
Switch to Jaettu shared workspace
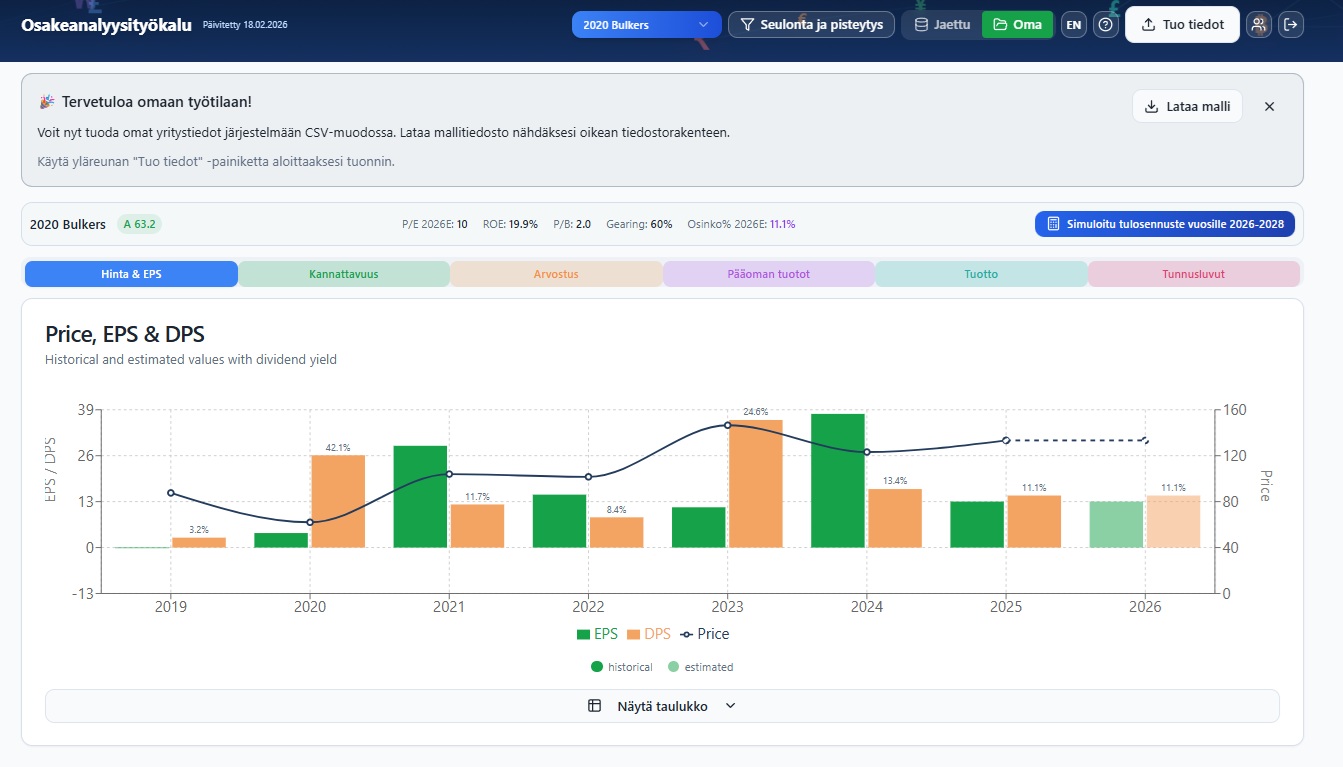[942, 25]
